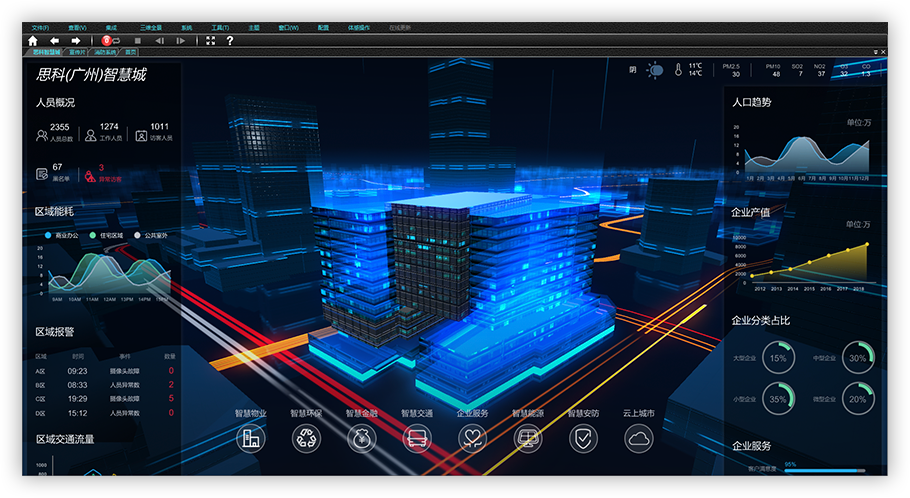The height and width of the screenshot is (498, 910).
Task: Click the blacklist 67 icon
Action: [42, 174]
